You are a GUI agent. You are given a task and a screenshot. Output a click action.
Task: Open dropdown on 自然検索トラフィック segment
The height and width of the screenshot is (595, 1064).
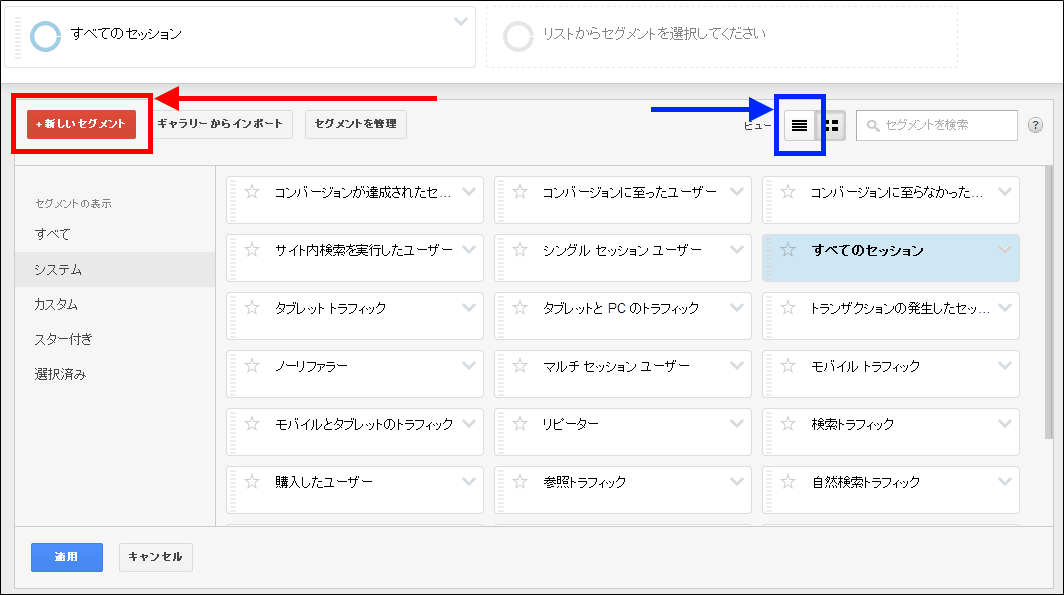(x=1004, y=482)
